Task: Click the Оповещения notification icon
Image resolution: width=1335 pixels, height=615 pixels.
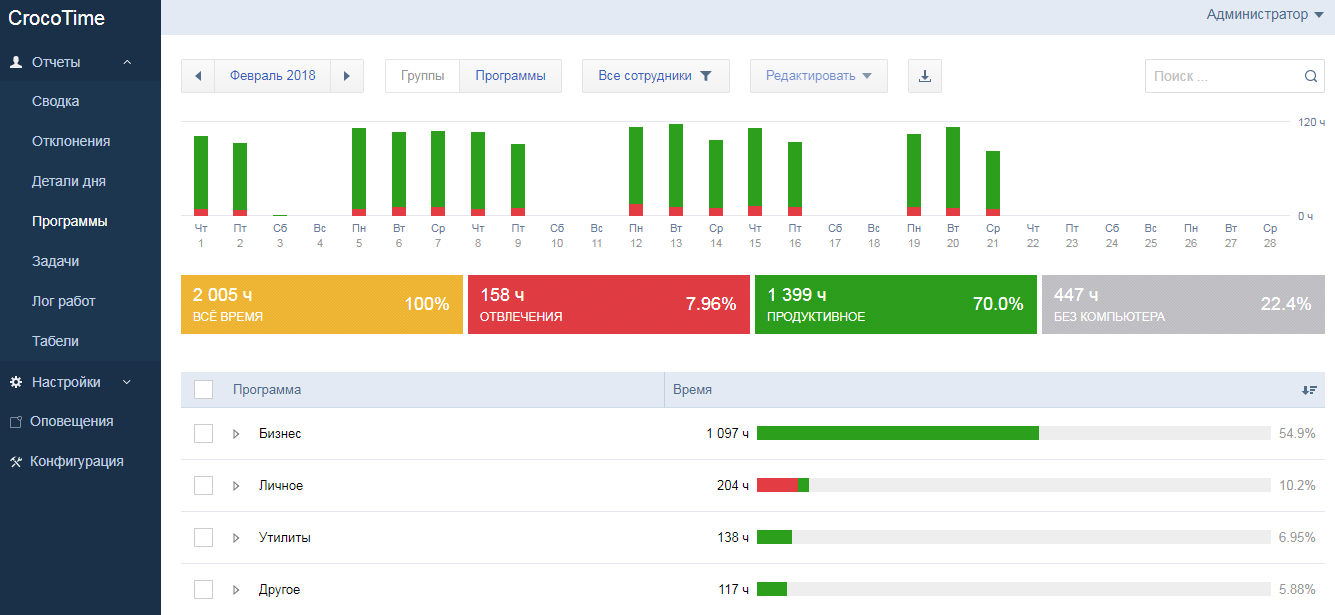Action: (16, 422)
